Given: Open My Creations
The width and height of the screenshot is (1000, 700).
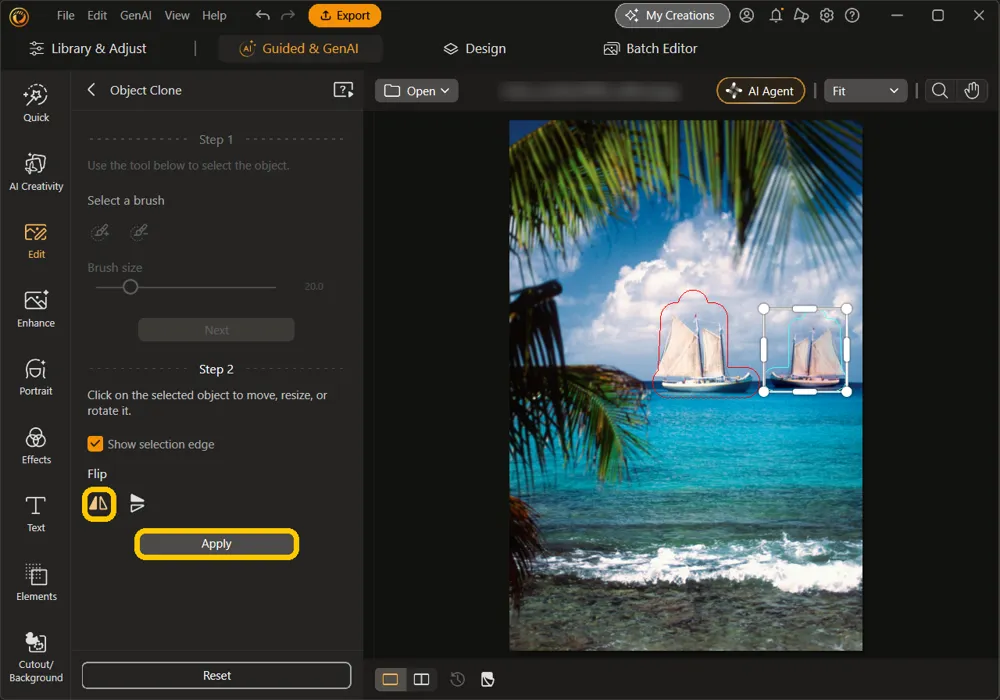Looking at the screenshot, I should 672,15.
